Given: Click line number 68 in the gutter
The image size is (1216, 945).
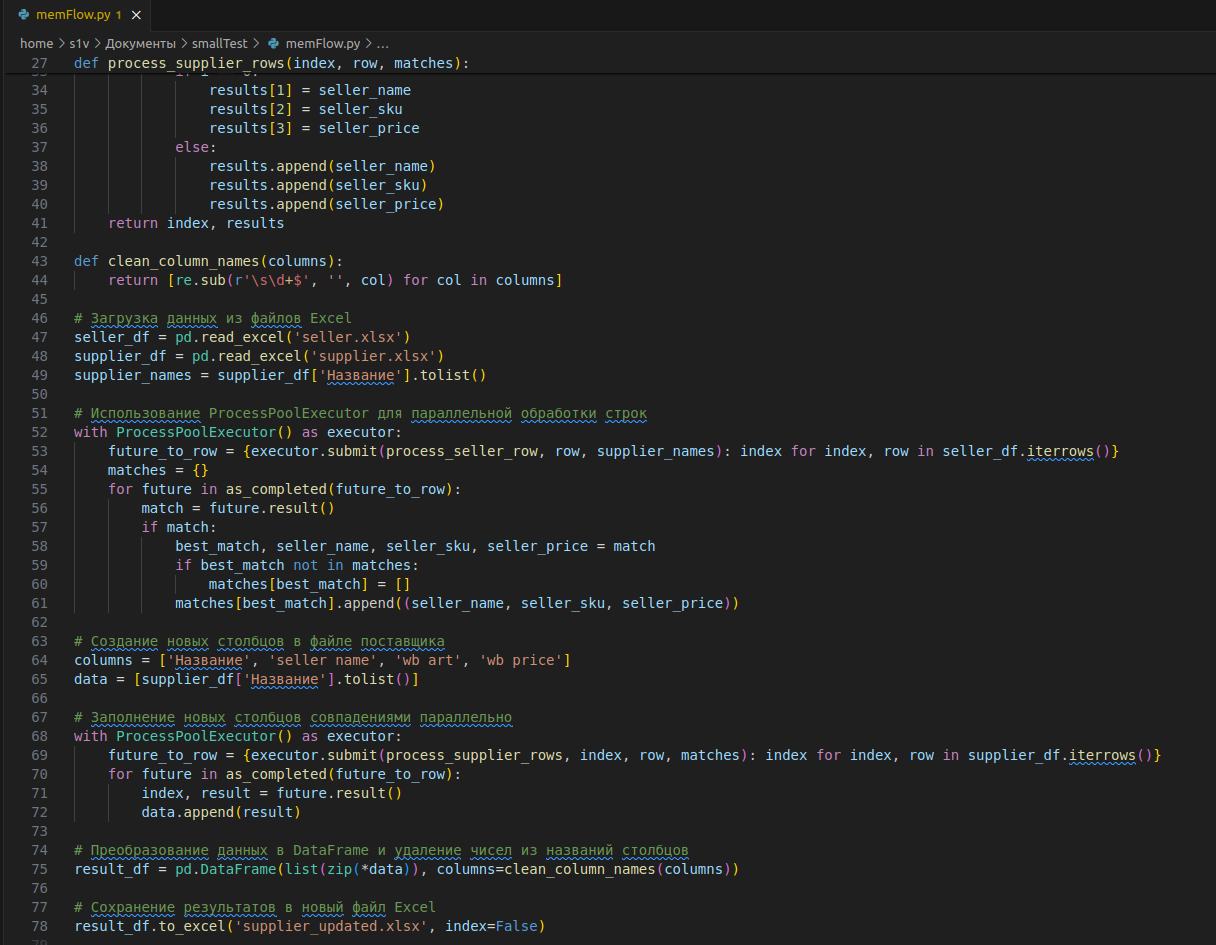Looking at the screenshot, I should coord(39,736).
